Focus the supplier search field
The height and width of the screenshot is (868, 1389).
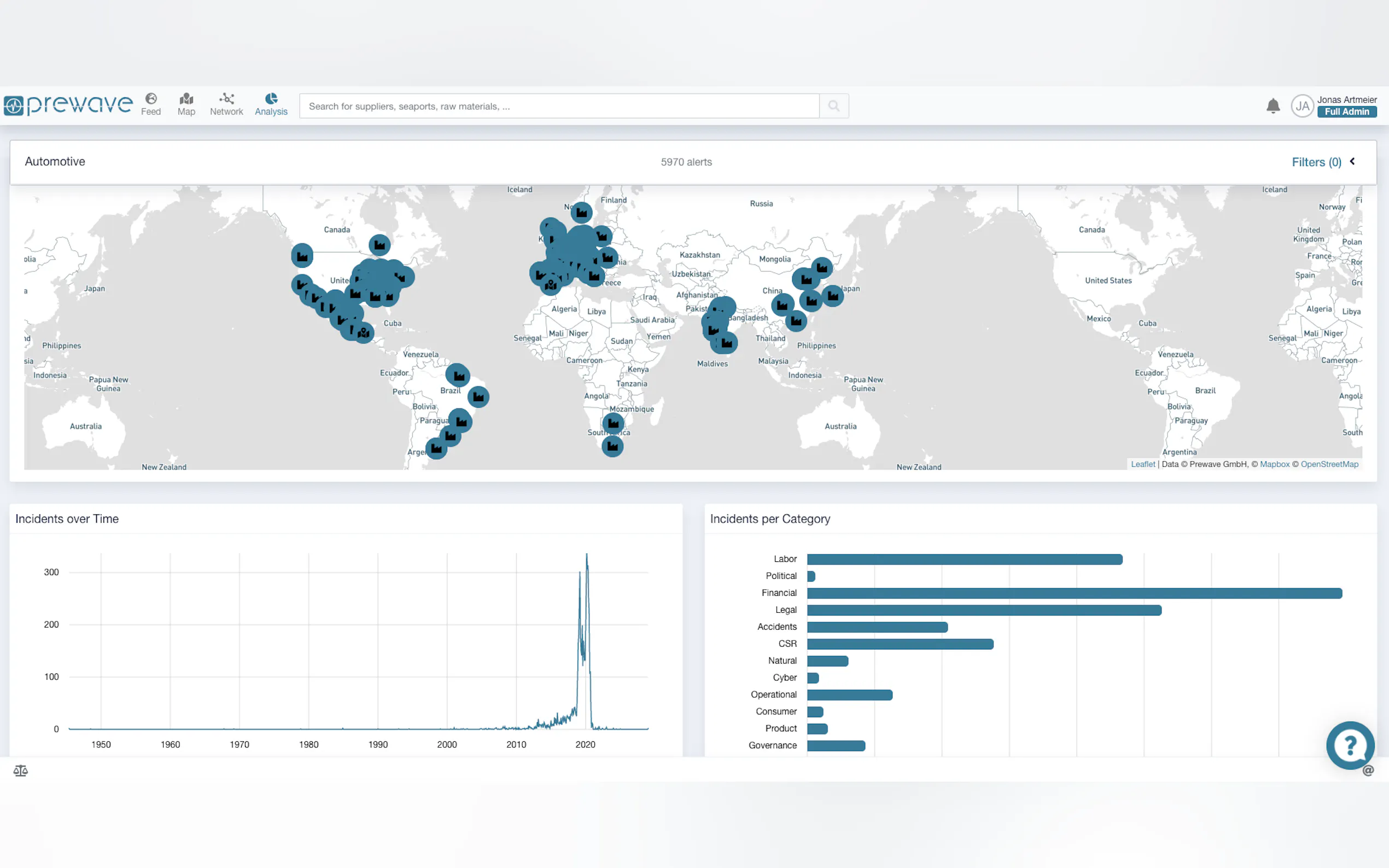560,106
